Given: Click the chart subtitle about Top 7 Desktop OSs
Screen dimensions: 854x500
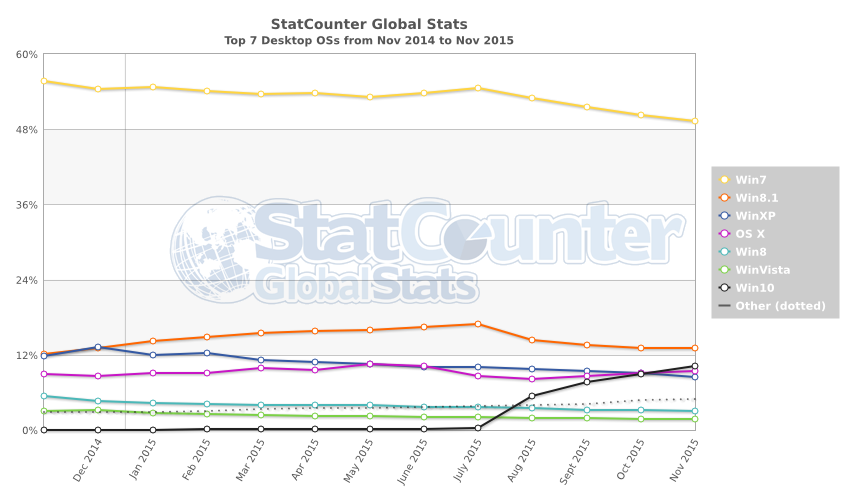Looking at the screenshot, I should click(369, 41).
